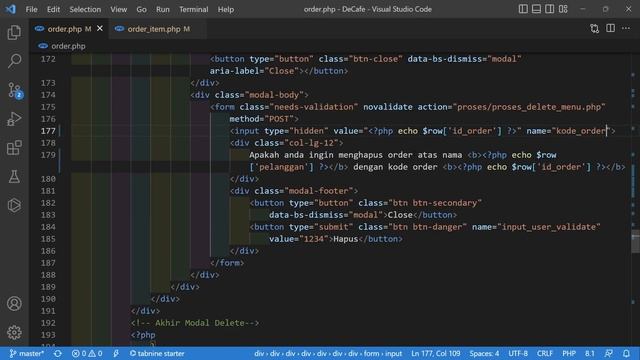The width and height of the screenshot is (640, 360).
Task: Open notifications bell icon
Action: click(626, 353)
